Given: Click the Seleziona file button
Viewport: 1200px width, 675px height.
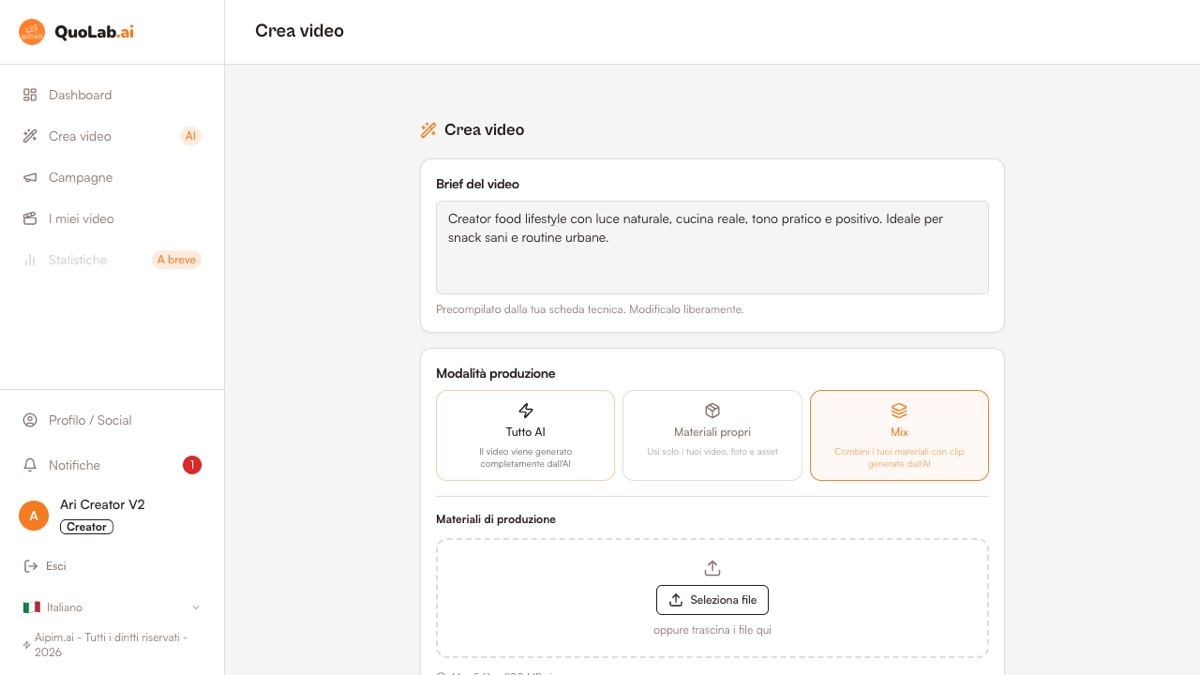Looking at the screenshot, I should 712,600.
